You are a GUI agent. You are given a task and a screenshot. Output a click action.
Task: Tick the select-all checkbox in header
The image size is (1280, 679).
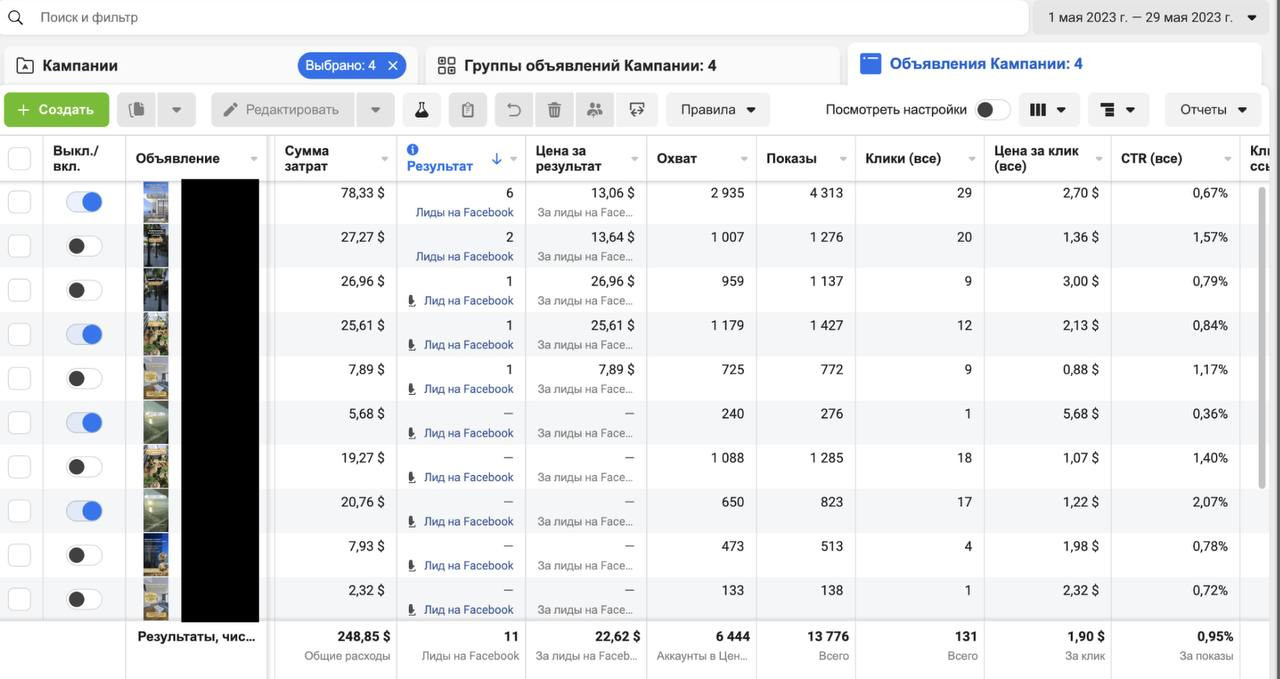(x=20, y=158)
